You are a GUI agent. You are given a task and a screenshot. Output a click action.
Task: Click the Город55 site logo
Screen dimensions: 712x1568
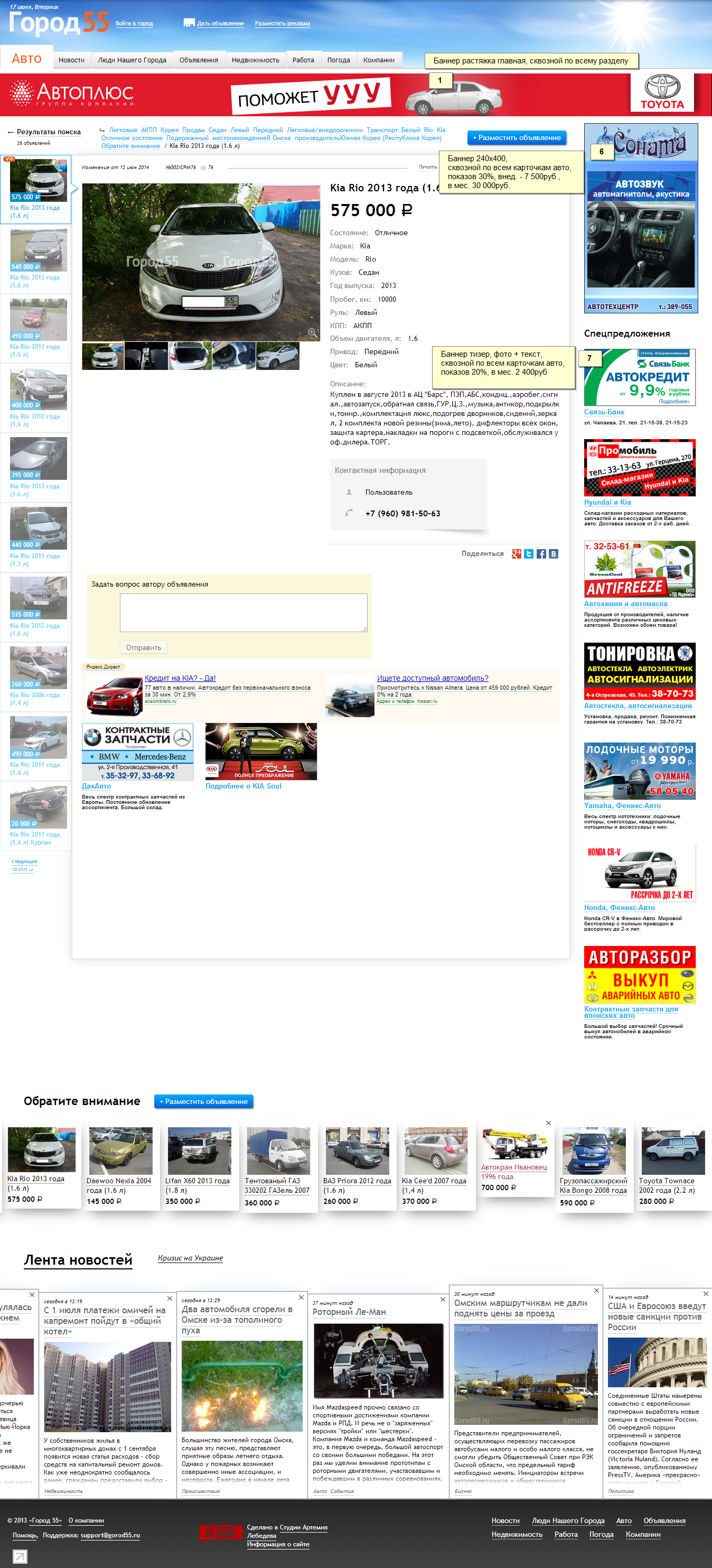59,23
